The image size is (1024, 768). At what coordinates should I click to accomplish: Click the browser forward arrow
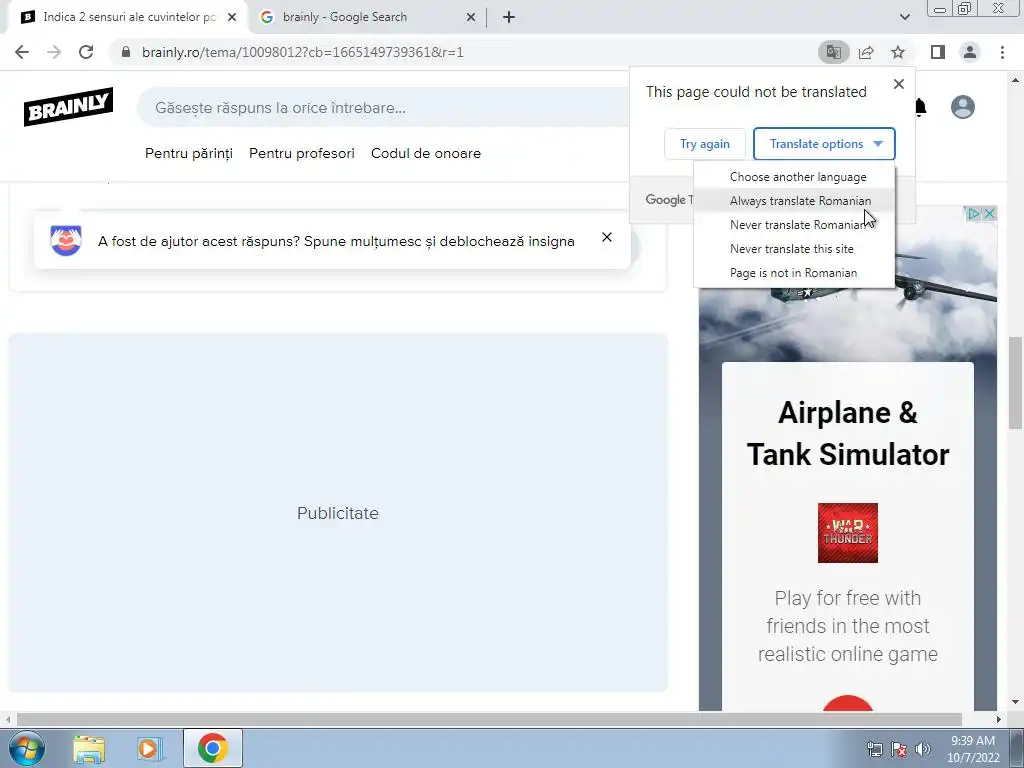pyautogui.click(x=54, y=52)
